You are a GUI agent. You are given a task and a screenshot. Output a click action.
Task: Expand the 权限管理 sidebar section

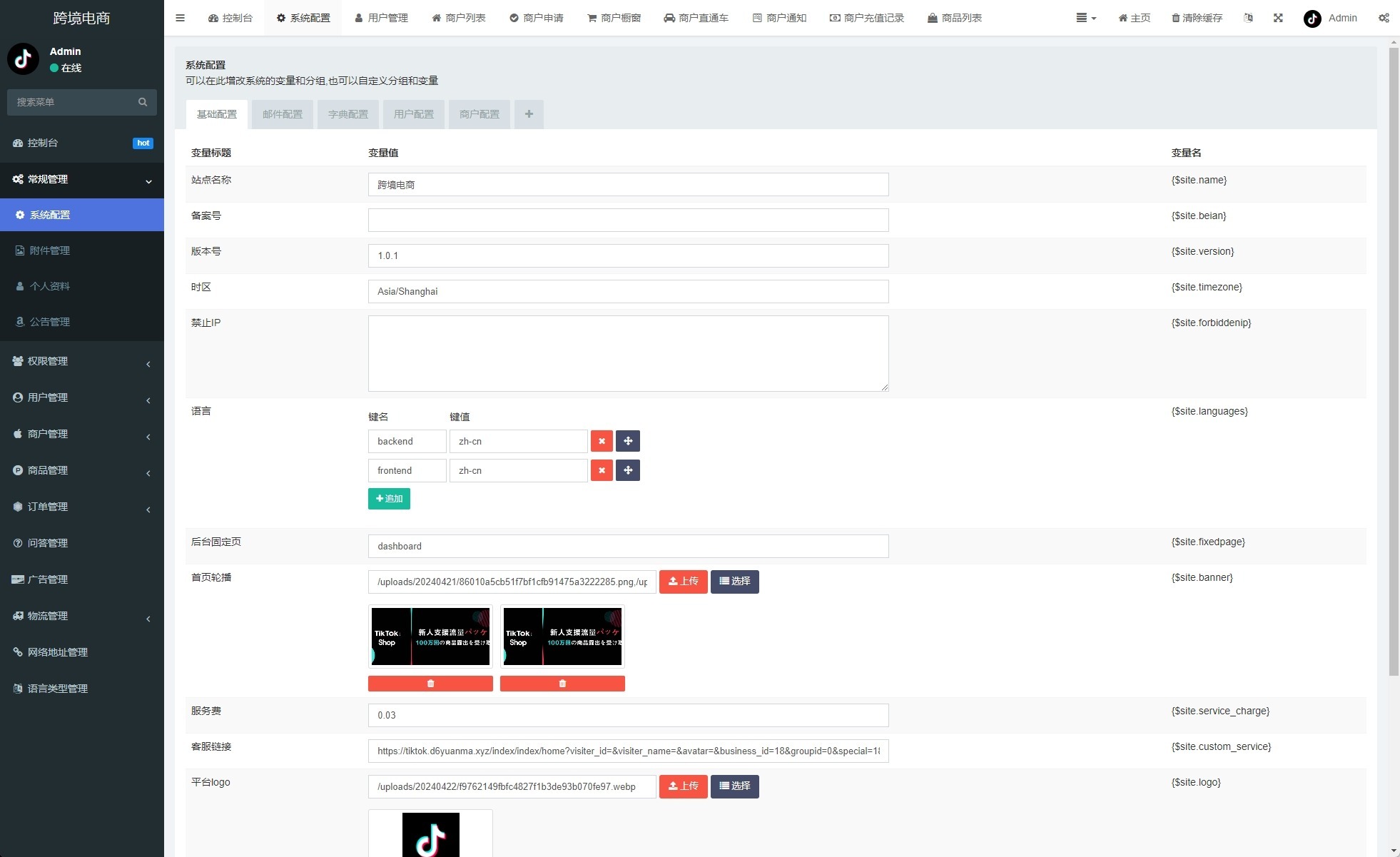[82, 360]
